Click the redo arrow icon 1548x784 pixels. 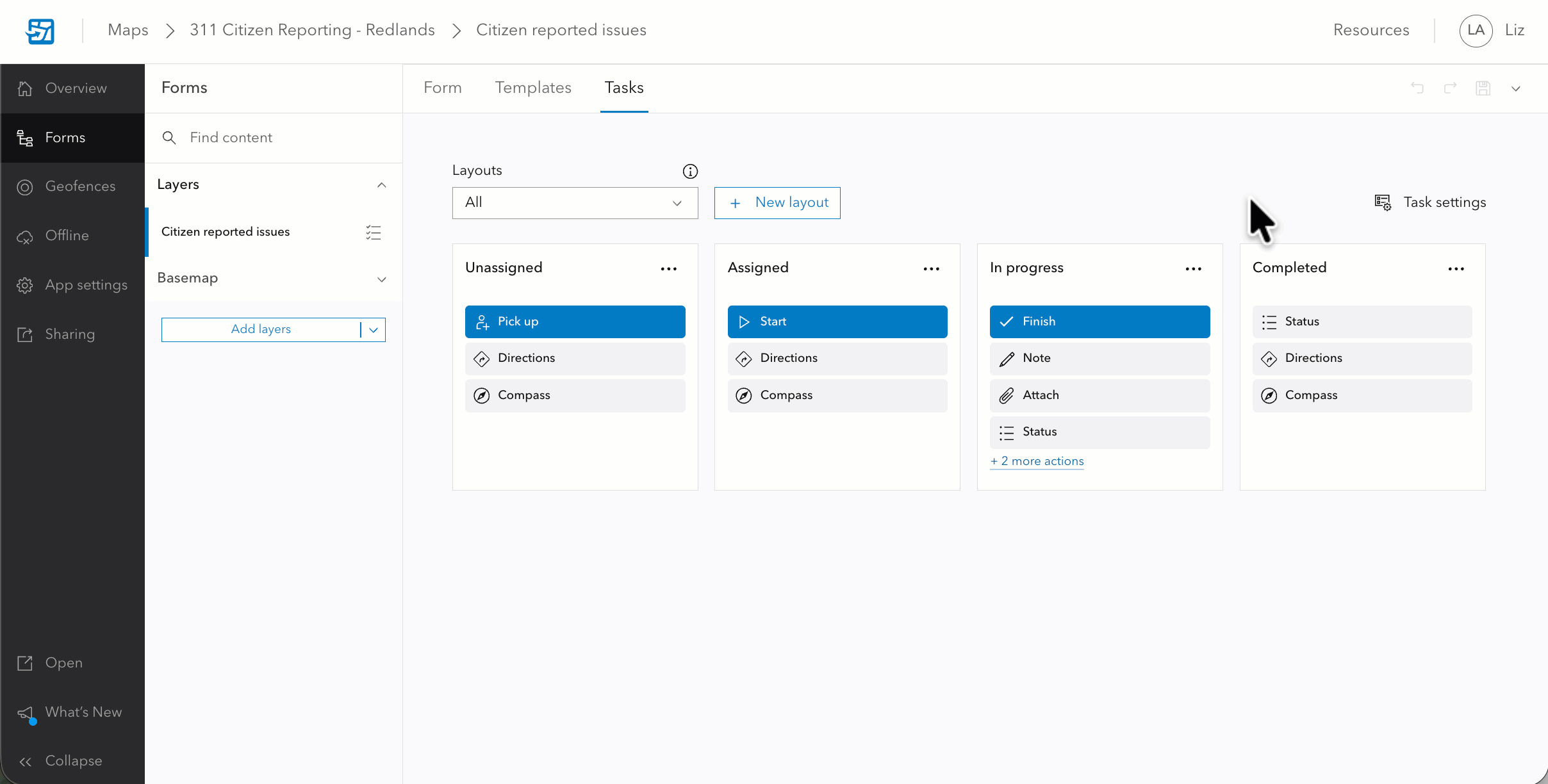point(1451,88)
